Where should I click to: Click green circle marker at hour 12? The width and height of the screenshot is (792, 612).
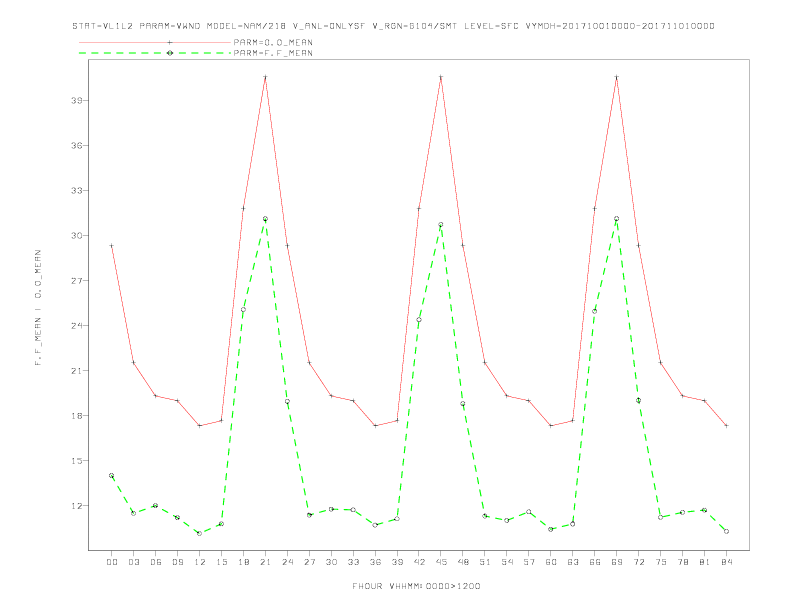(x=200, y=533)
